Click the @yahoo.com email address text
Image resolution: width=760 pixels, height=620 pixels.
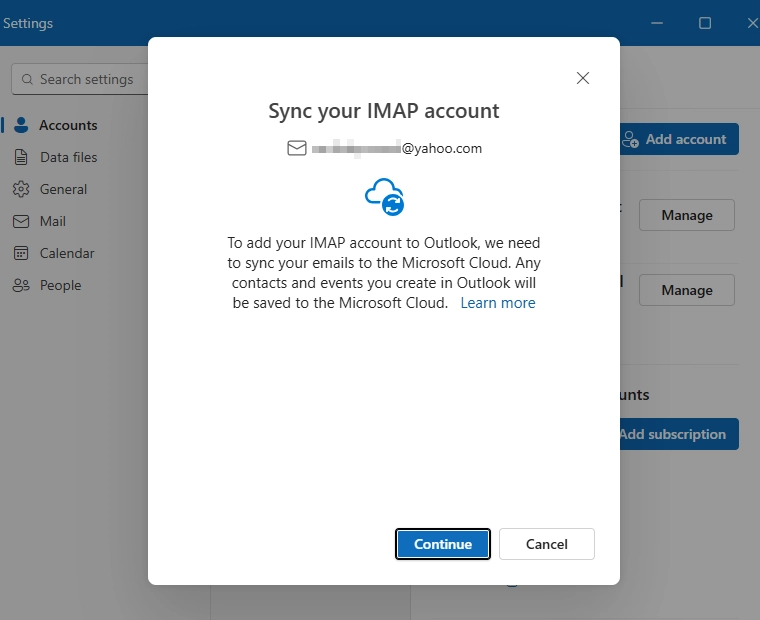[x=397, y=148]
